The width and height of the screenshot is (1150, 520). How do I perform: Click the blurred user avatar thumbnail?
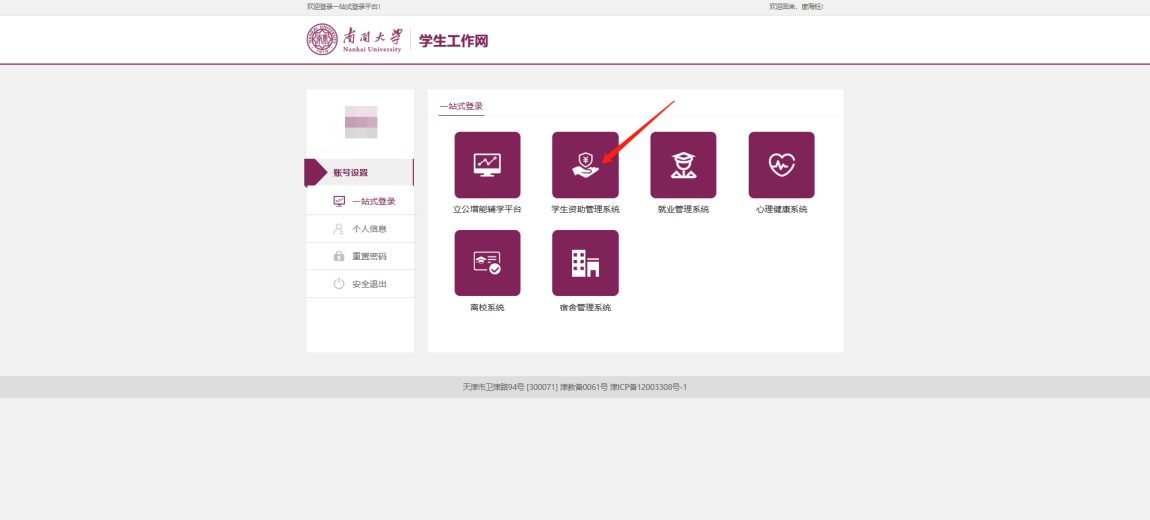pos(361,122)
